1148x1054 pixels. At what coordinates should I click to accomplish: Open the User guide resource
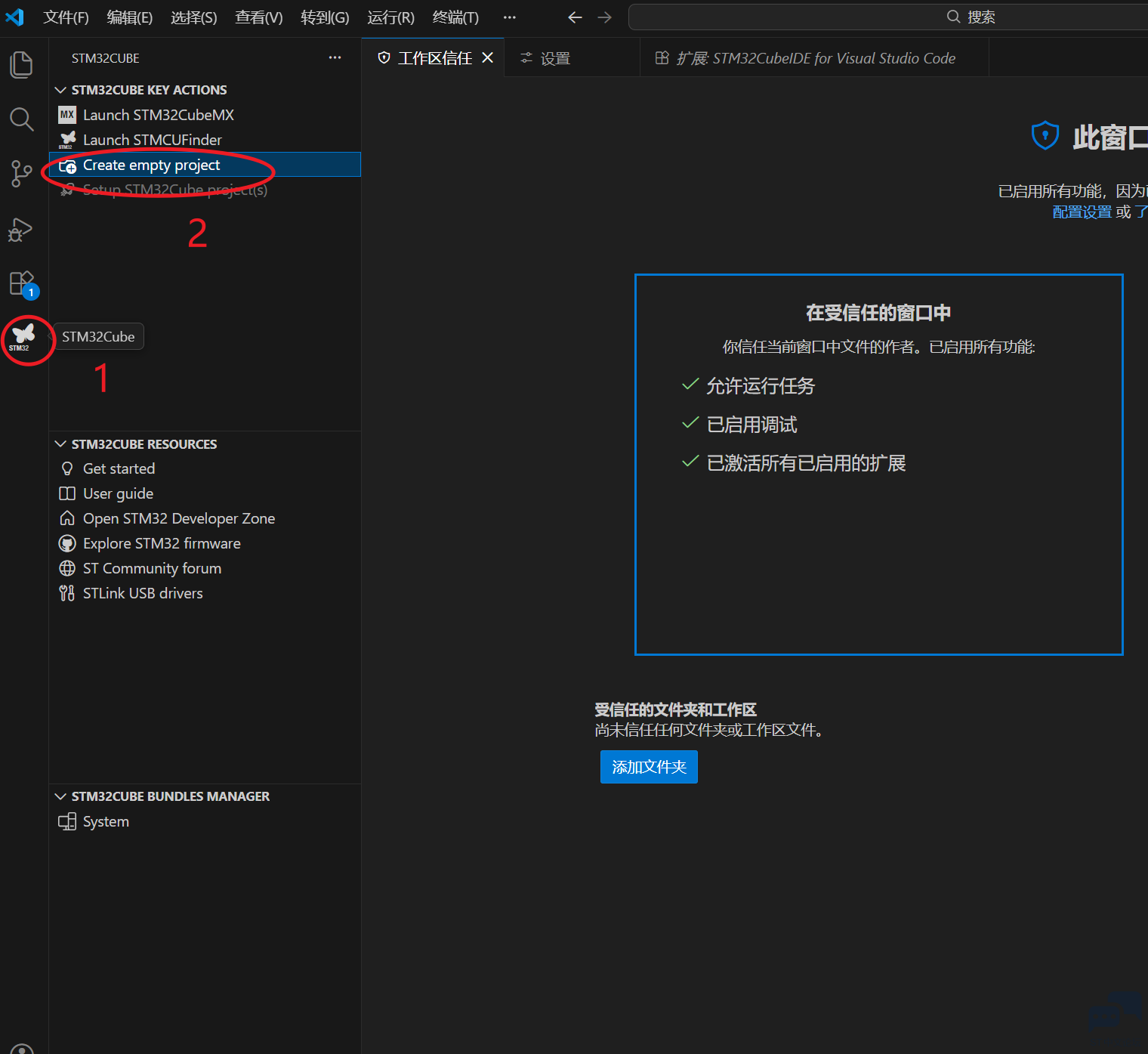[x=205, y=493]
